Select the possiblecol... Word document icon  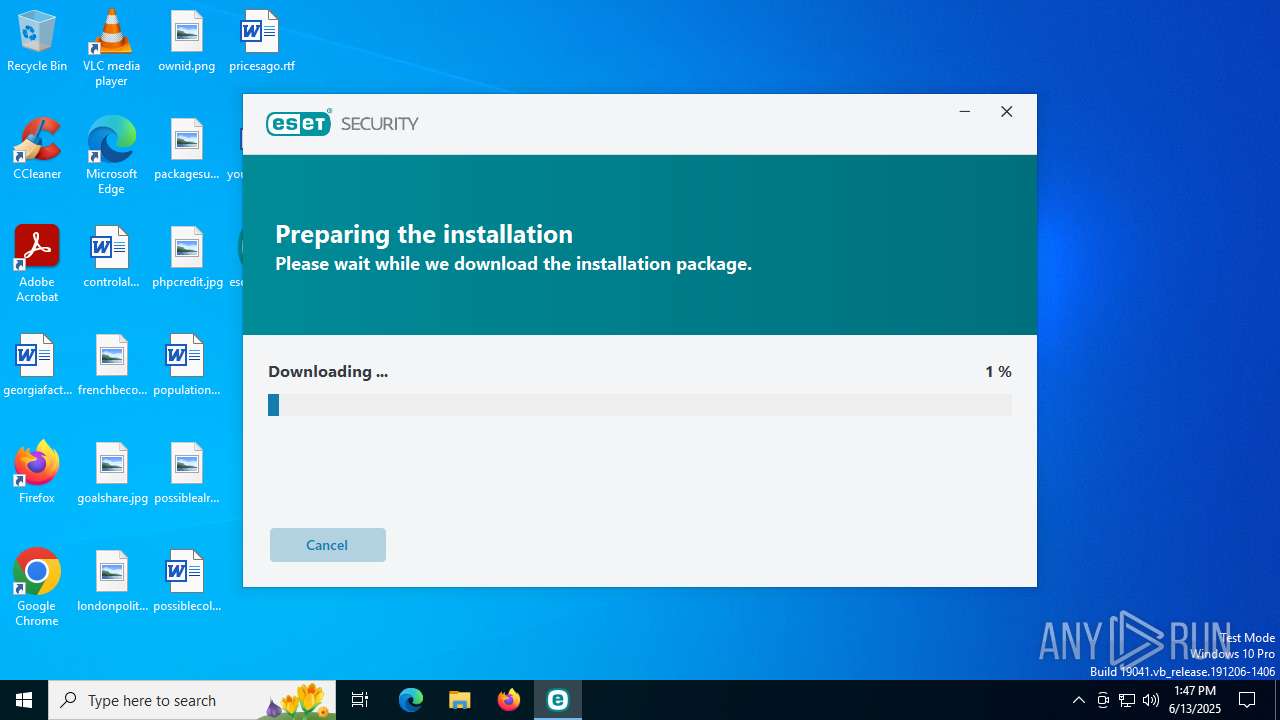click(187, 582)
